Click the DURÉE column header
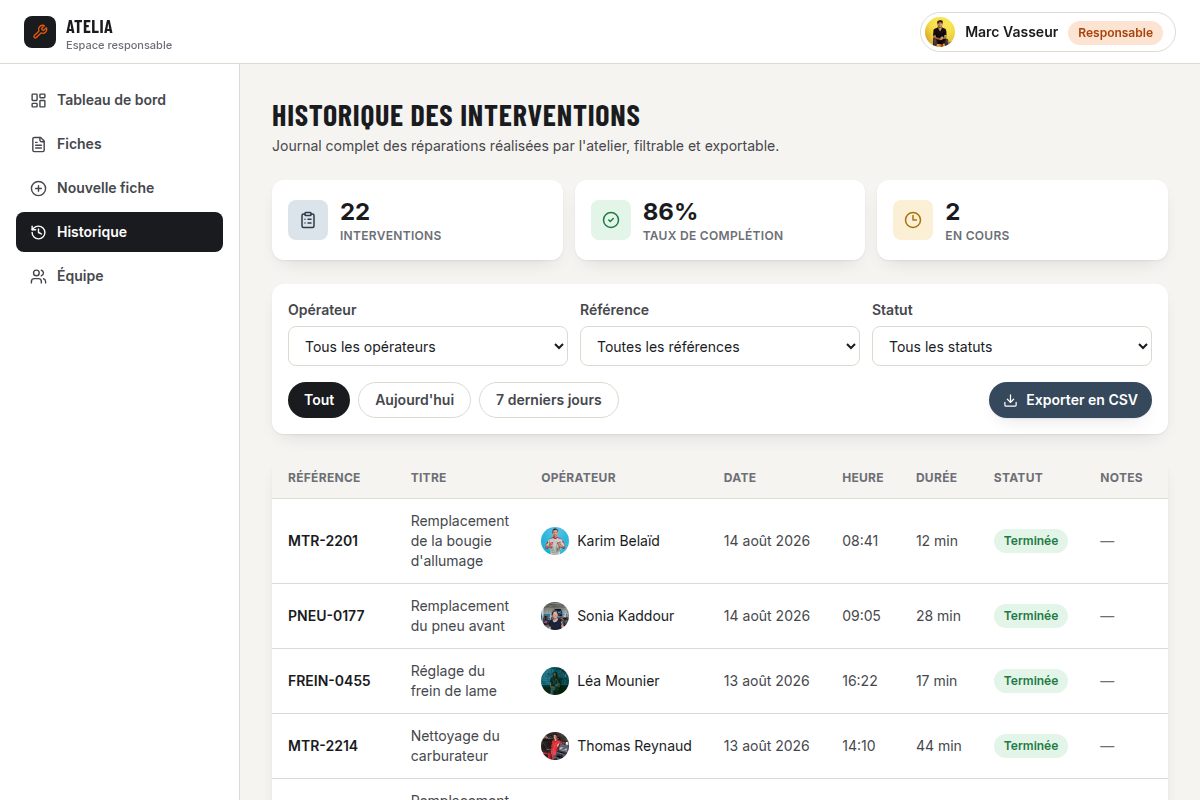 [x=936, y=478]
